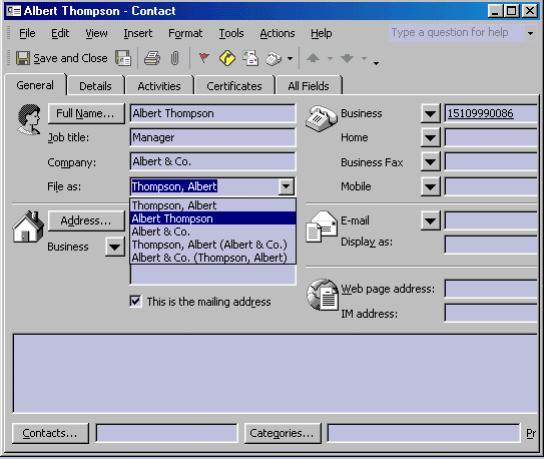544x459 pixels.
Task: Open the Business address type dropdown
Action: 115,247
